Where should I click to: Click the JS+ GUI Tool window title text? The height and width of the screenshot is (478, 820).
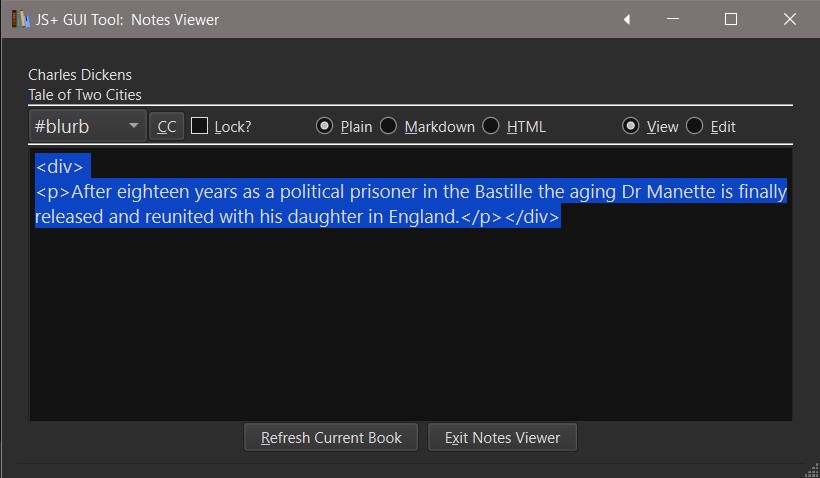click(129, 19)
